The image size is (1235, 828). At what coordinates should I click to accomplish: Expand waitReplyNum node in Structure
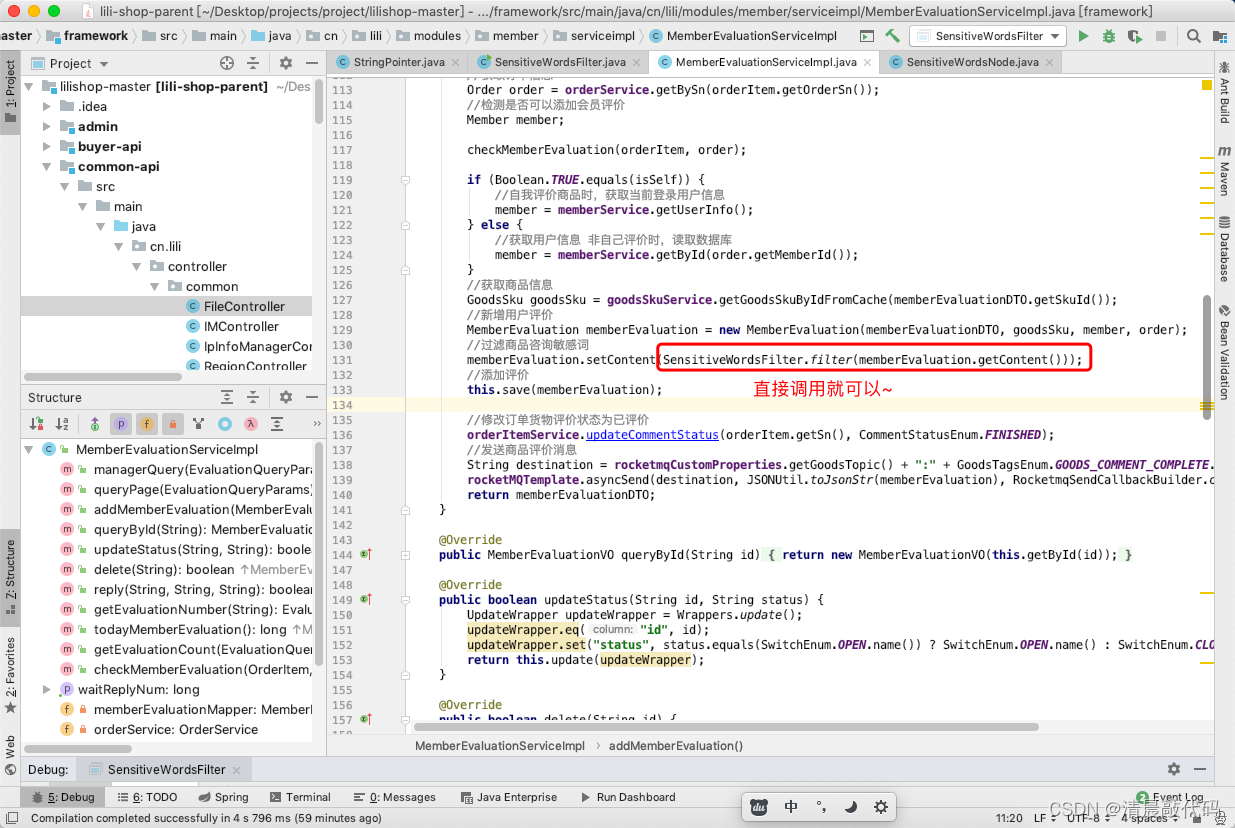tap(47, 690)
